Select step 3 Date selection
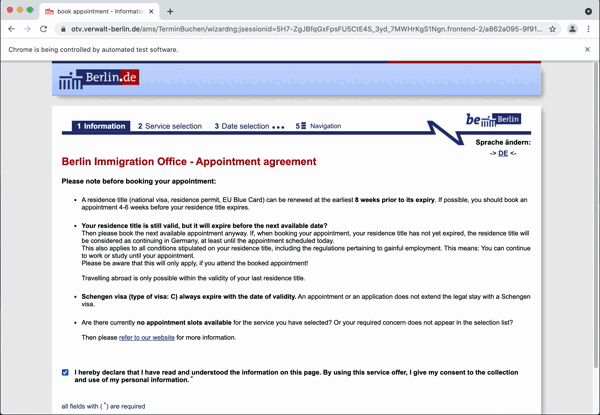 click(x=242, y=126)
